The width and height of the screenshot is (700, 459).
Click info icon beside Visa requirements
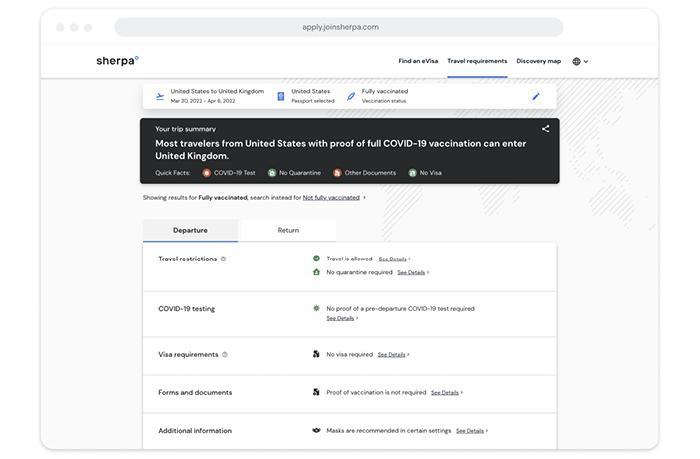225,355
